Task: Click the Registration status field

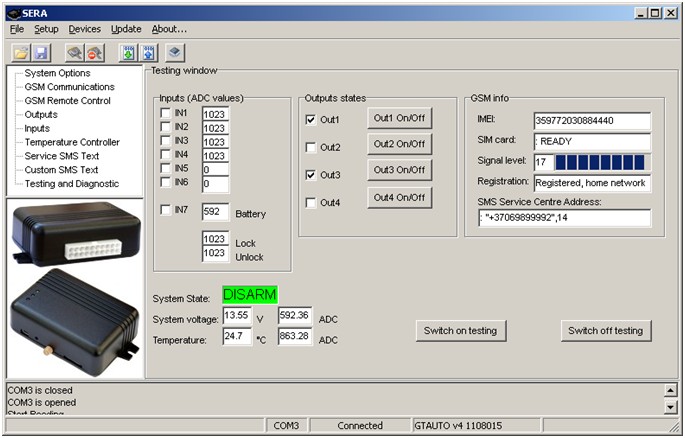Action: (x=592, y=183)
